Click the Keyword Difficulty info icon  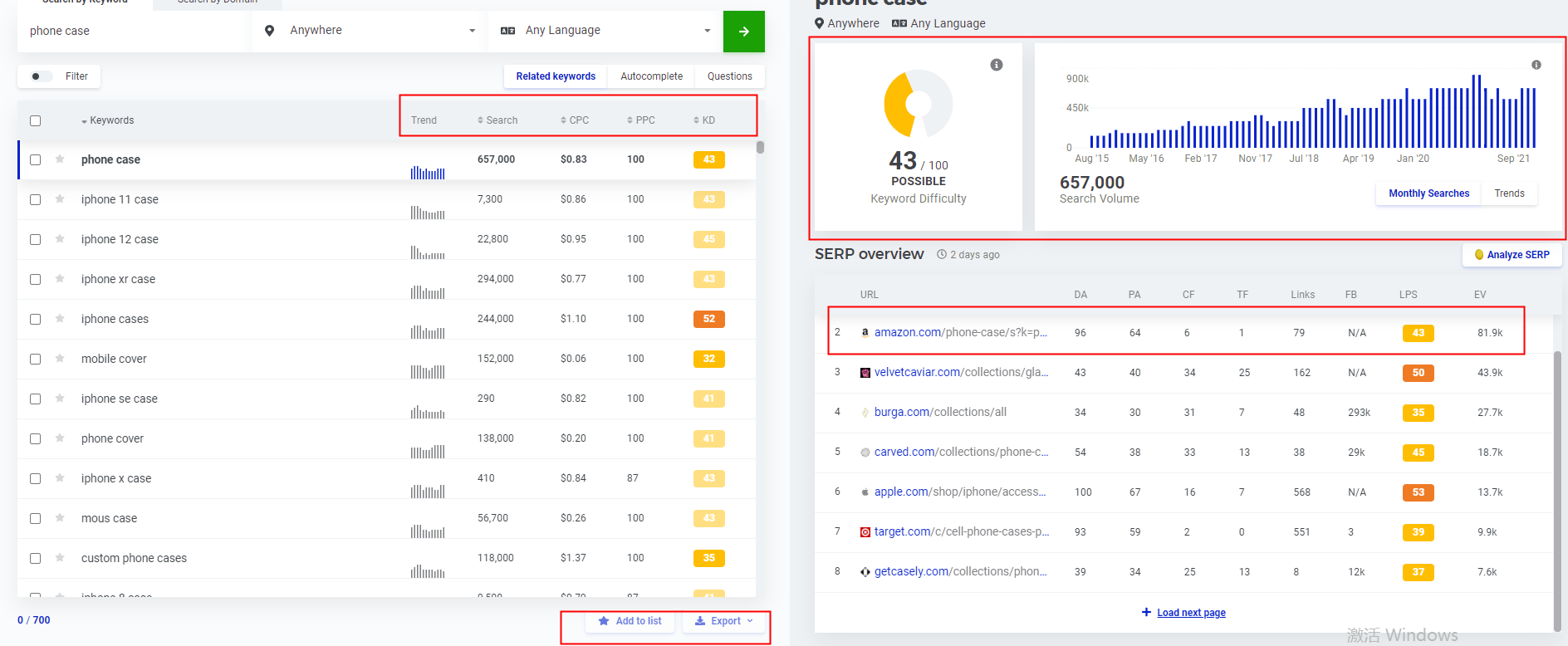[996, 65]
